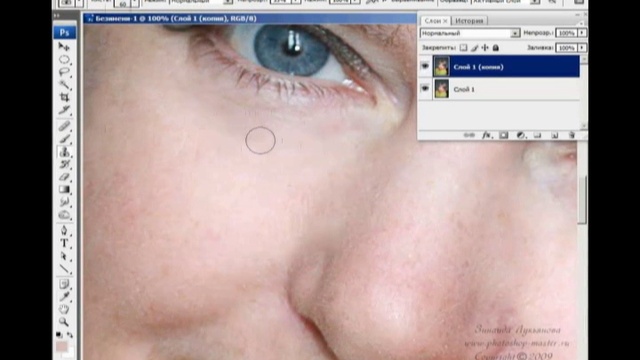Viewport: 640px width, 360px height.
Task: Click the Ps logo at toolbar top
Action: pos(64,33)
